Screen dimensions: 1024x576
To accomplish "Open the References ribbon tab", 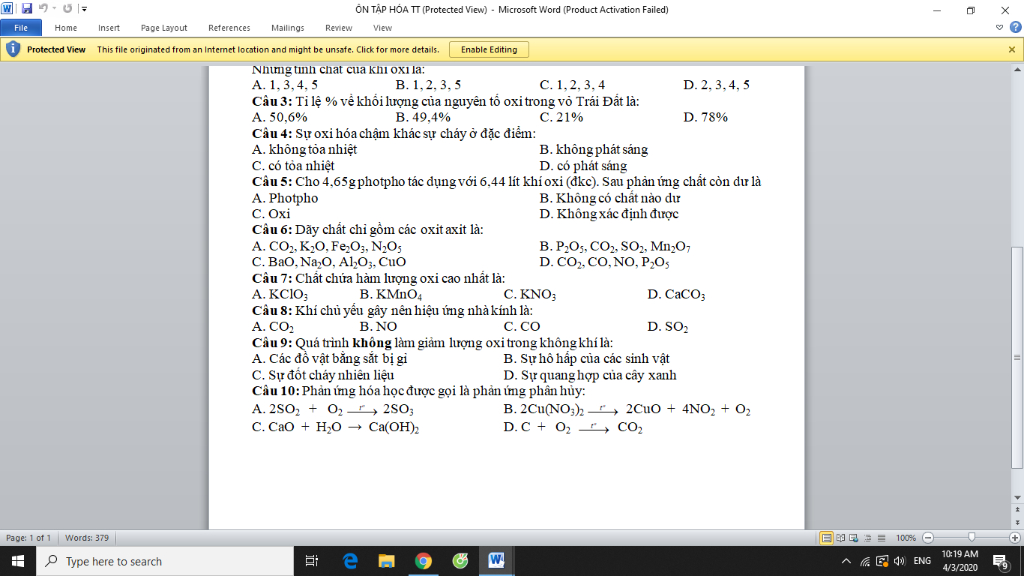I will 229,28.
